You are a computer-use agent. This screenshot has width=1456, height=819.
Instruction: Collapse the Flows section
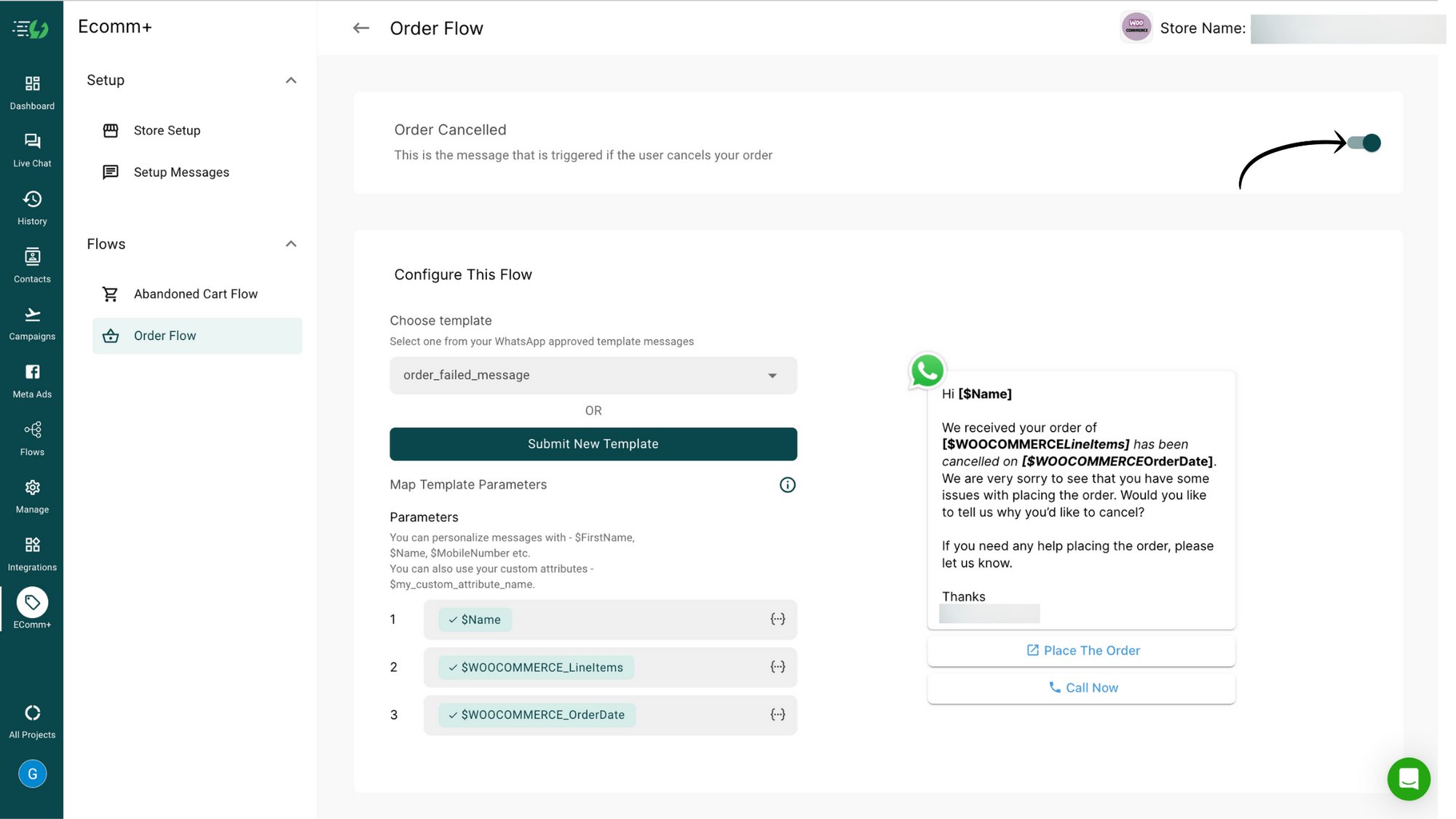click(291, 244)
